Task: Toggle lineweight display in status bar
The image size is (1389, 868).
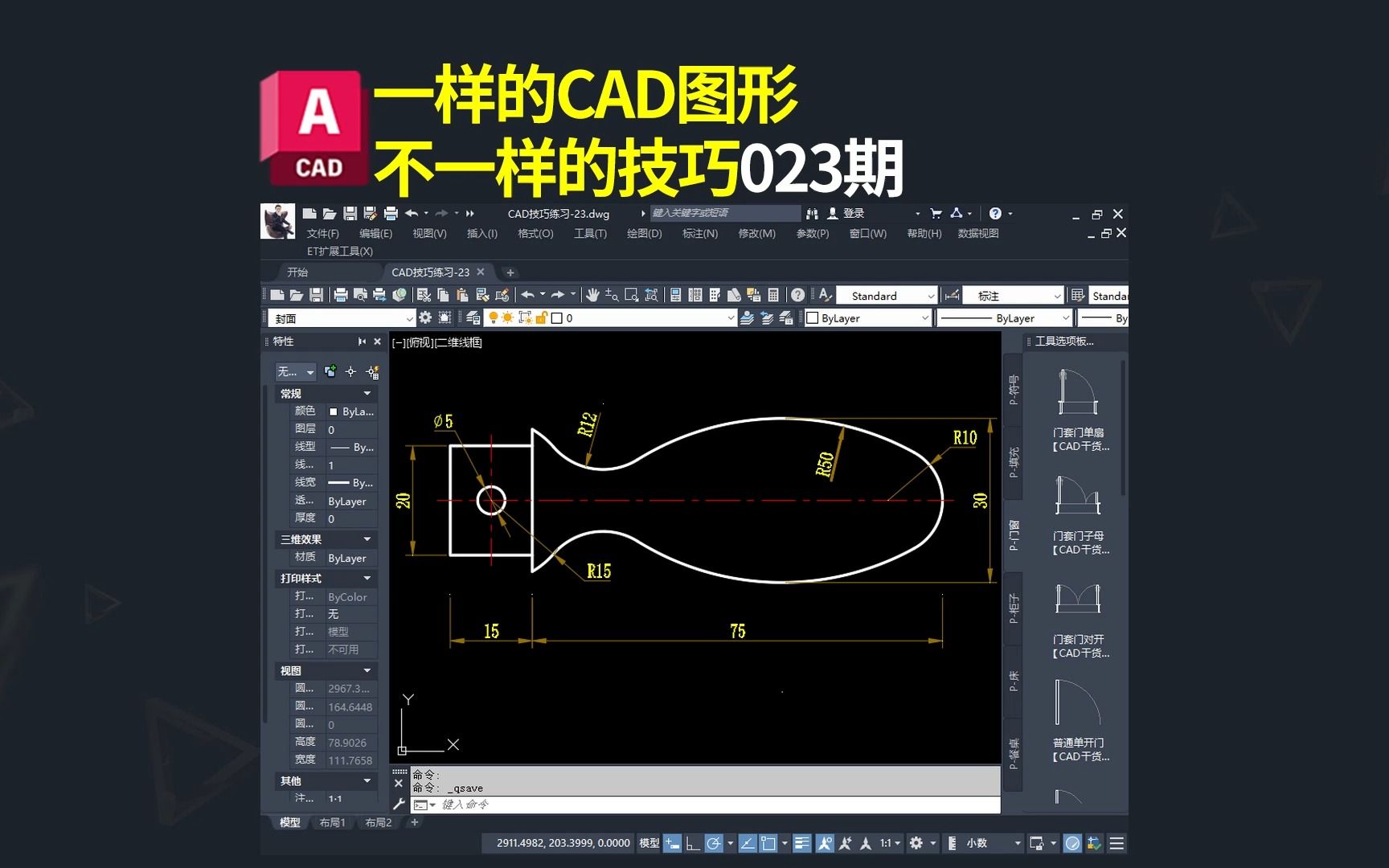Action: coord(801,843)
